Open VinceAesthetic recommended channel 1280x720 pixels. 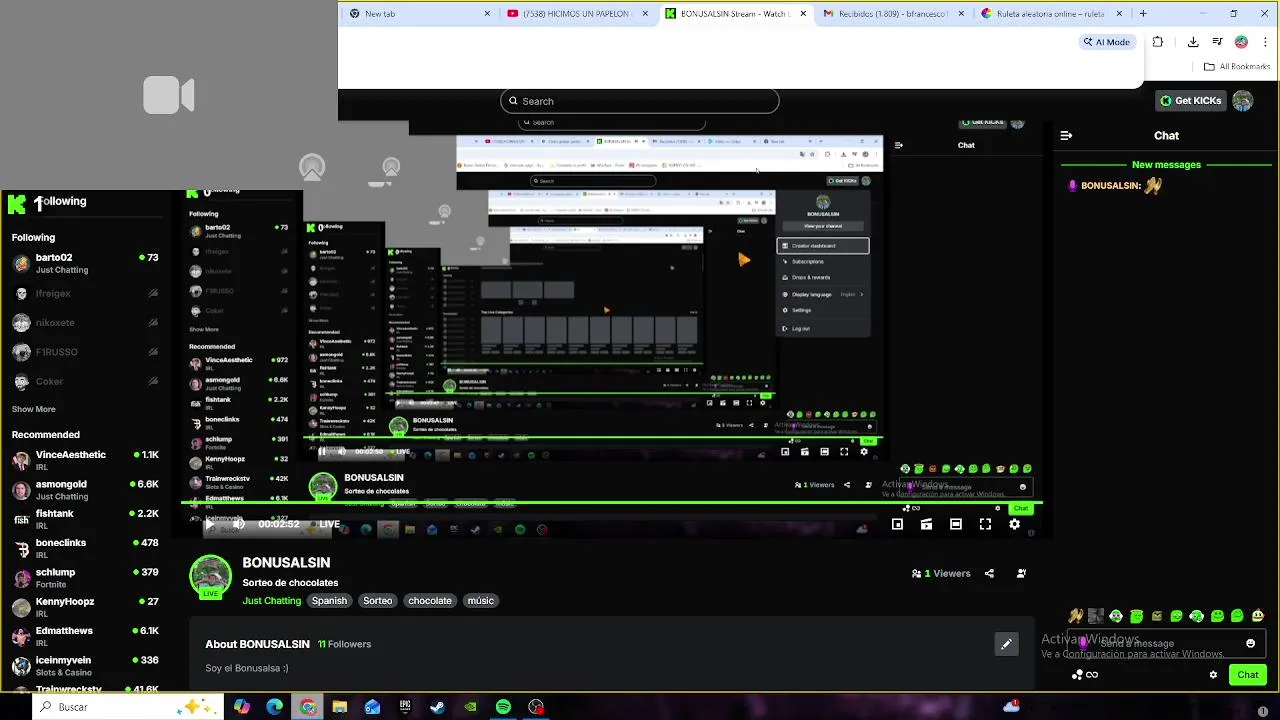(x=85, y=460)
